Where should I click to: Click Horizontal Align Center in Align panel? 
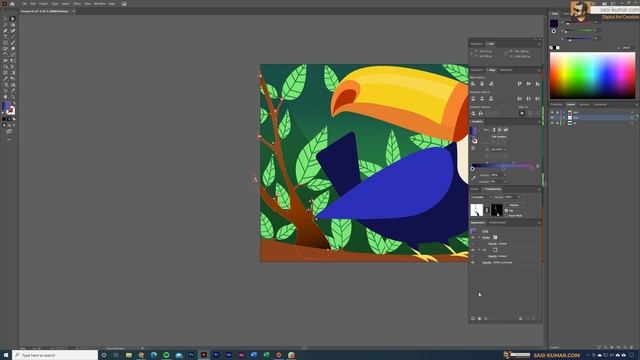tap(482, 84)
